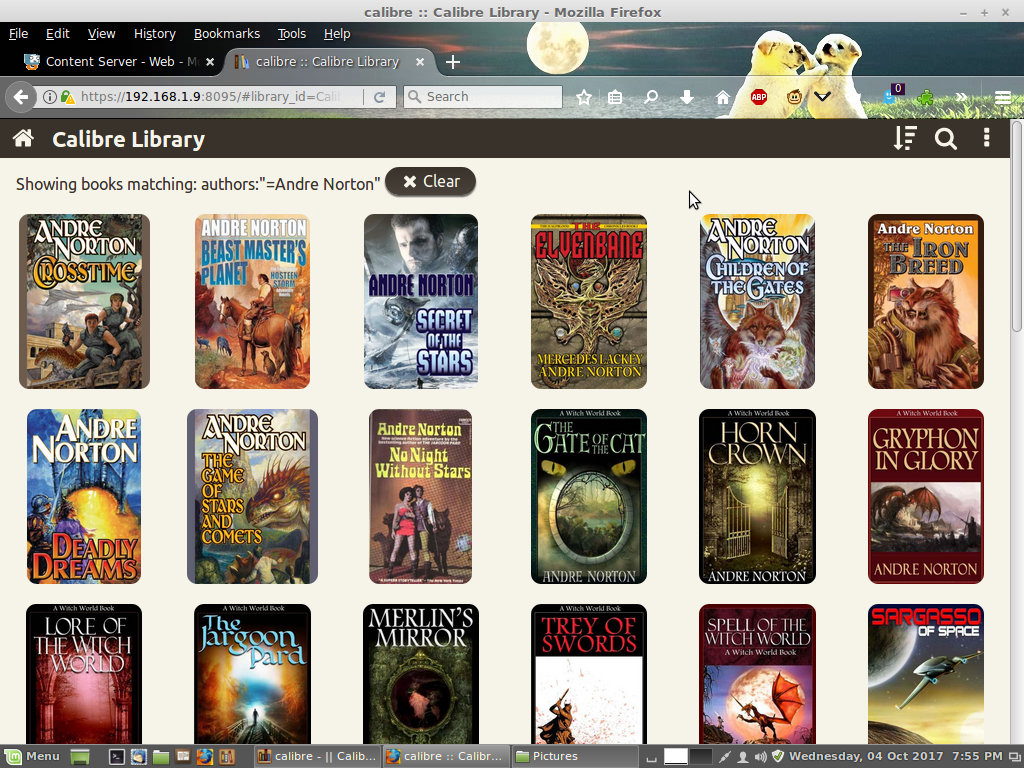Open the Firefox hamburger menu
1024x768 pixels.
coord(1003,98)
